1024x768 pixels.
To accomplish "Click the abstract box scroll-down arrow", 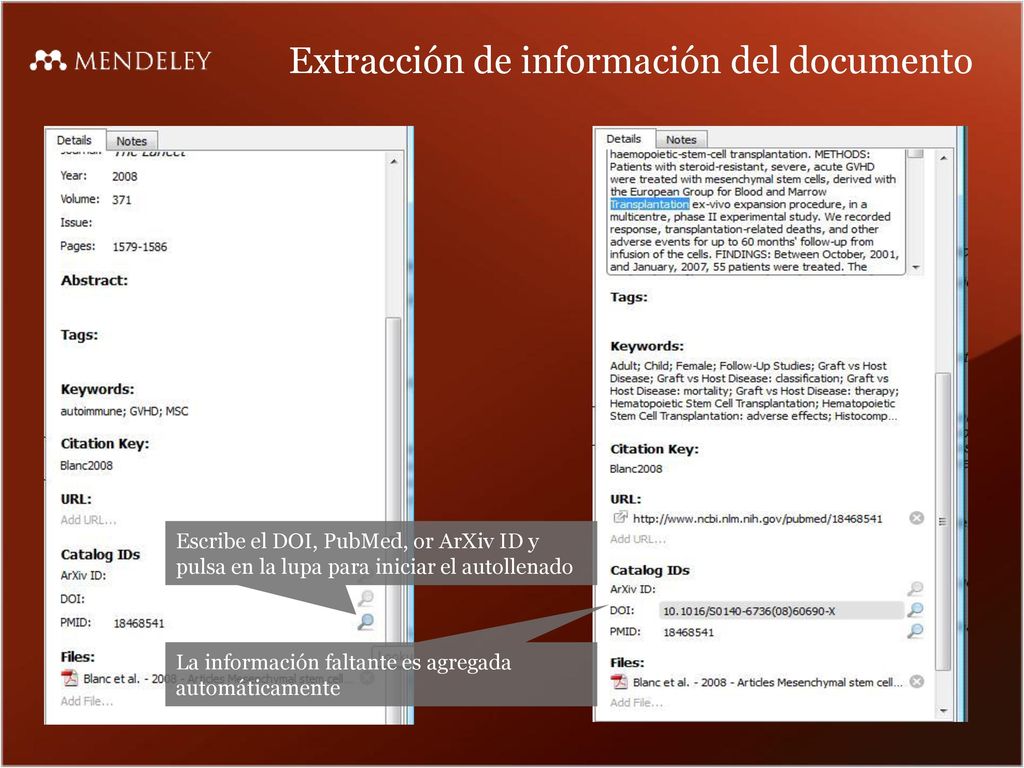I will pyautogui.click(x=916, y=267).
